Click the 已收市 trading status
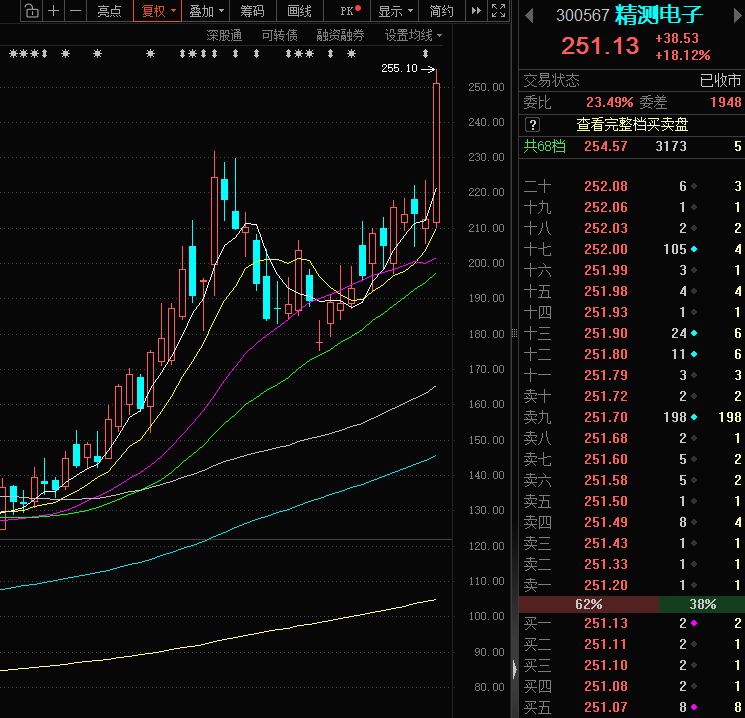 [x=720, y=80]
